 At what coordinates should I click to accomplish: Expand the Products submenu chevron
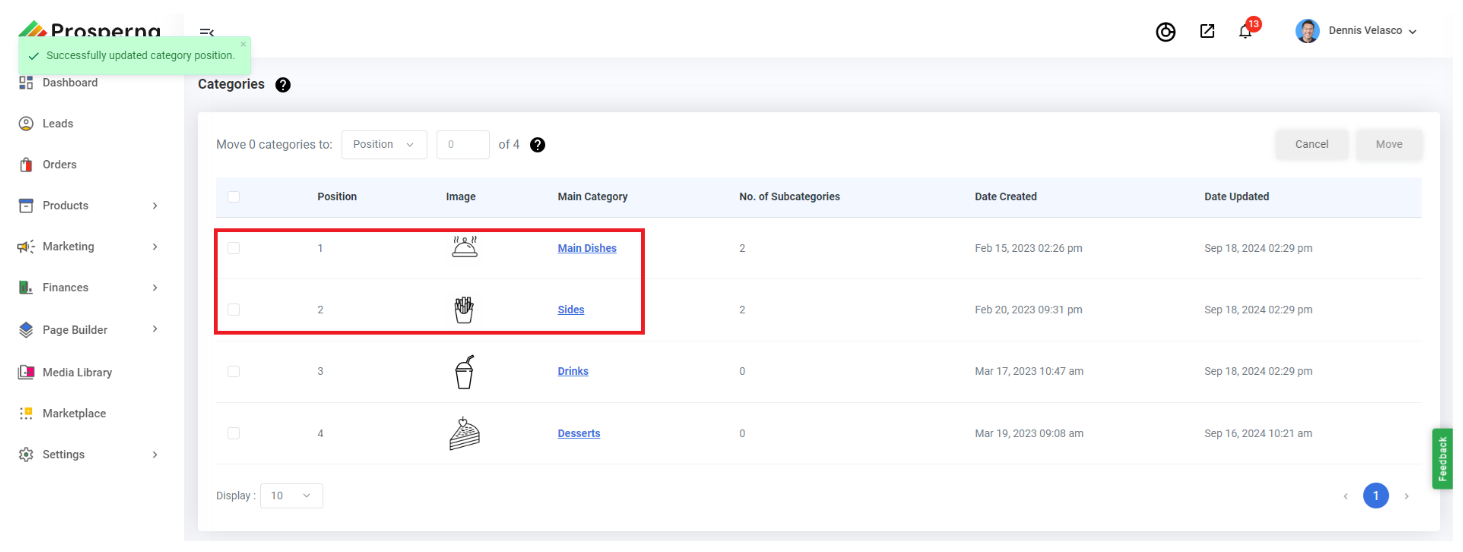tap(155, 206)
